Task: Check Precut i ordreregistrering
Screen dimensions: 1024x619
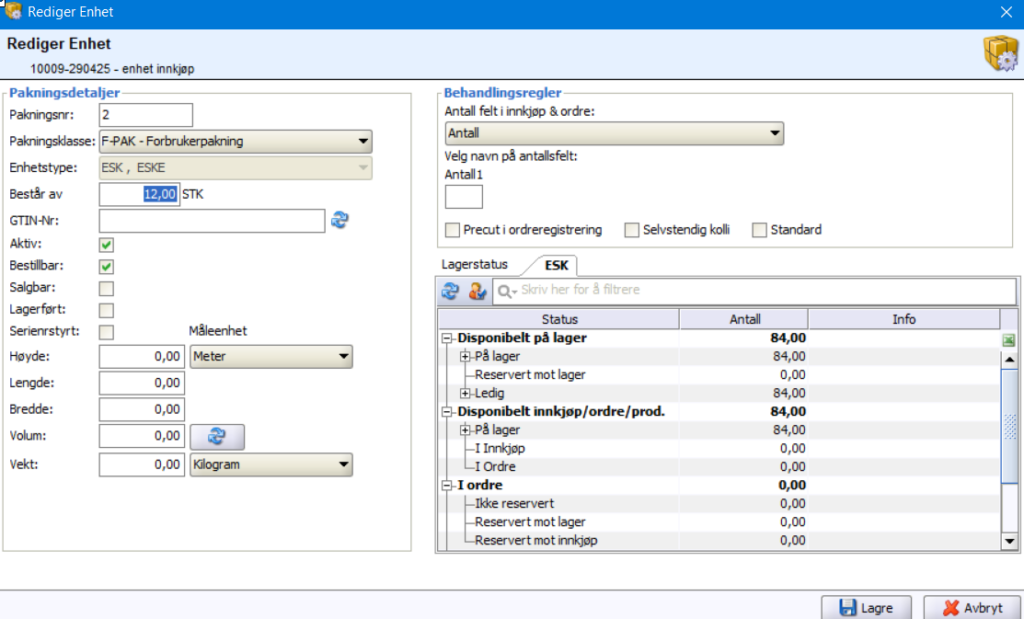Action: 453,230
